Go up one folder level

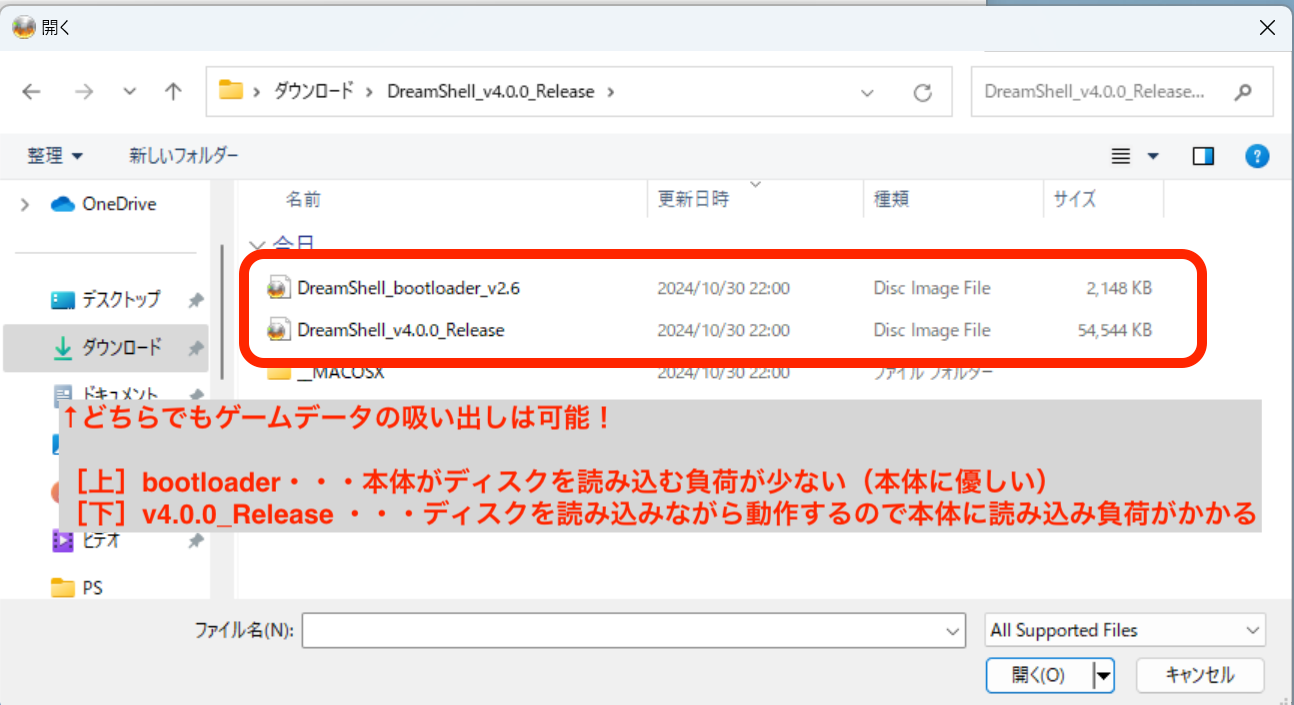pyautogui.click(x=173, y=92)
